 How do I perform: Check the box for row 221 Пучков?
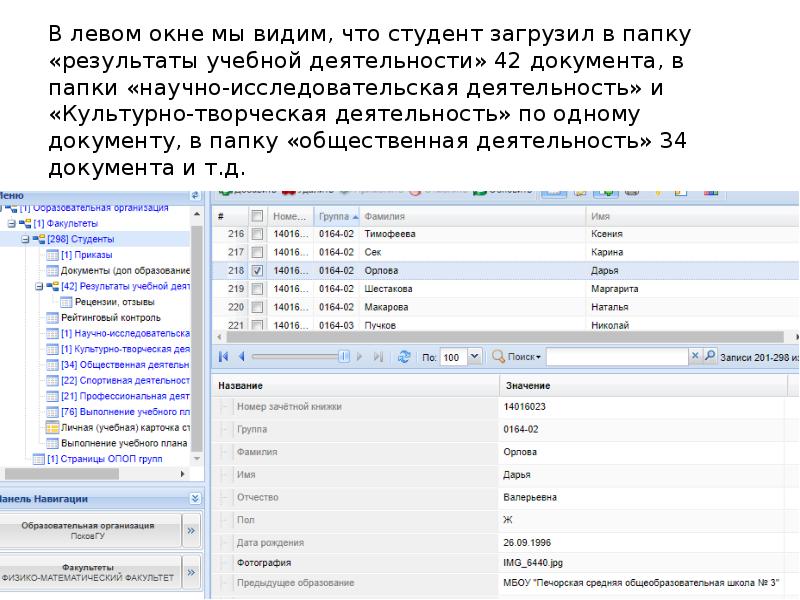257,325
